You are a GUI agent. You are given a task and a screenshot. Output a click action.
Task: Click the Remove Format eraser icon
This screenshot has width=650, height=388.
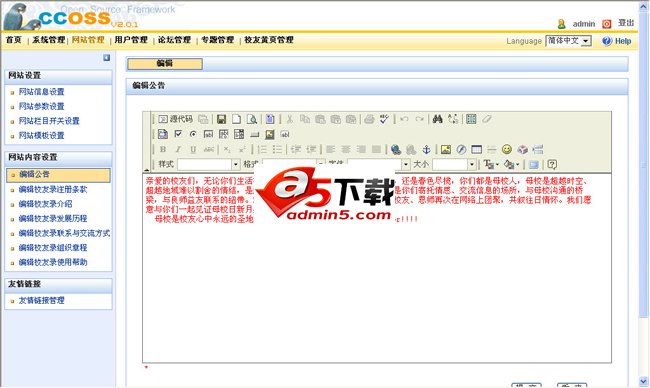point(487,119)
